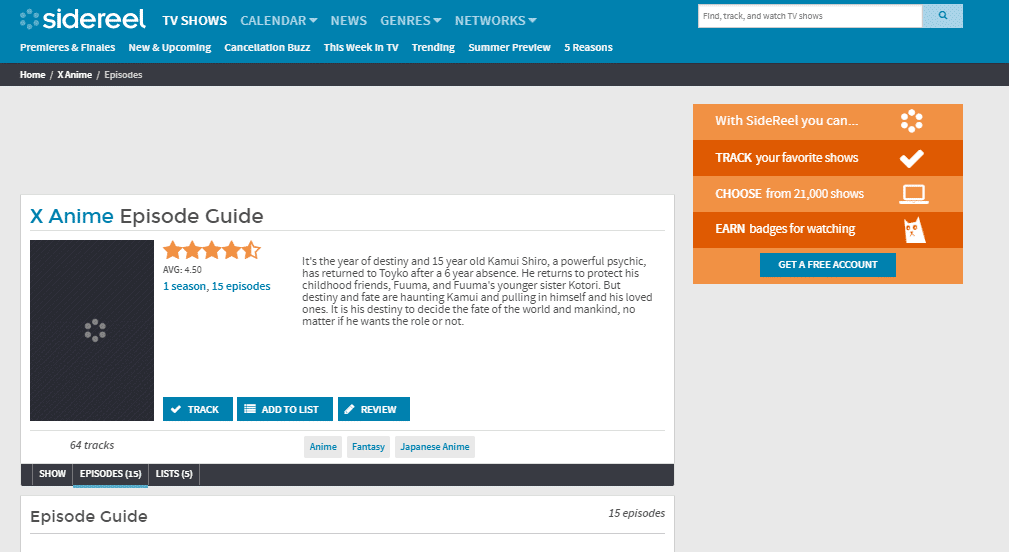Image resolution: width=1009 pixels, height=552 pixels.
Task: Open the CALENDAR dropdown menu
Action: (x=279, y=21)
